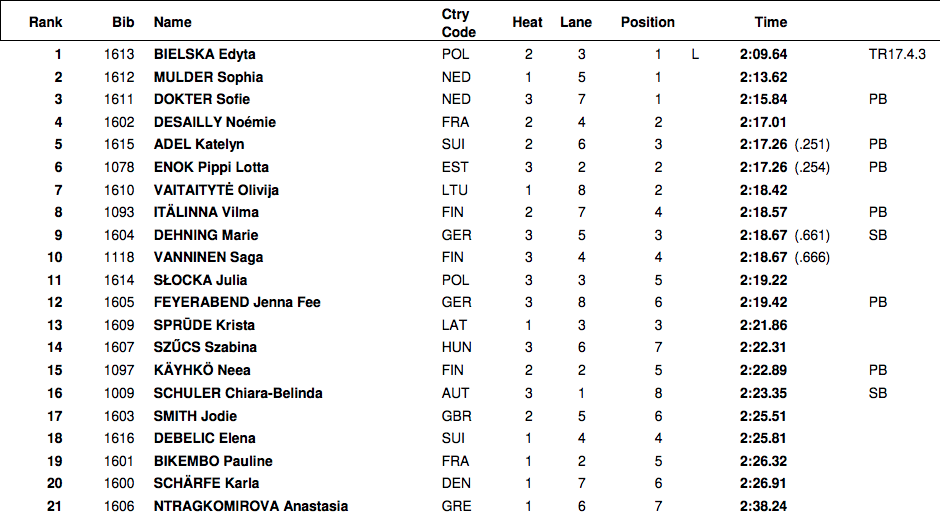Click the time 2:15.84 for DOKTER Sofie
Image resolution: width=940 pixels, height=530 pixels.
[x=764, y=99]
